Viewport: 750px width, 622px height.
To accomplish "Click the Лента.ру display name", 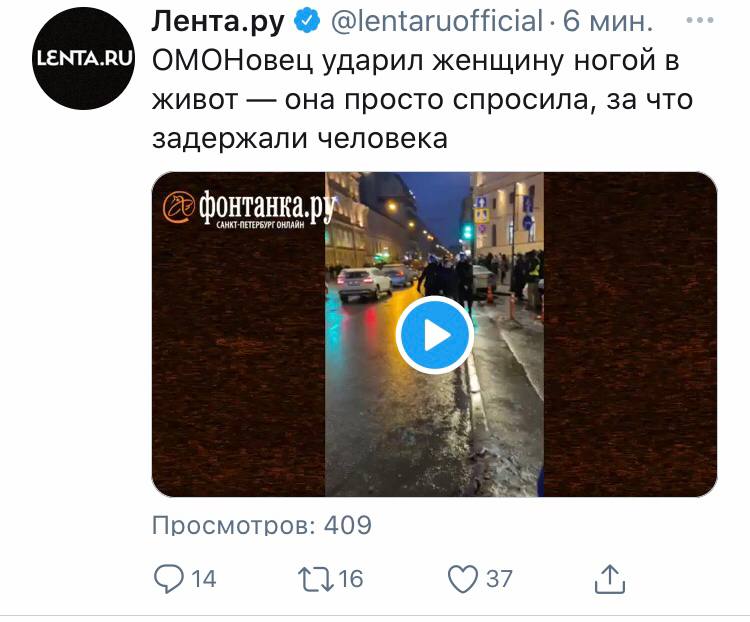I will tap(218, 22).
